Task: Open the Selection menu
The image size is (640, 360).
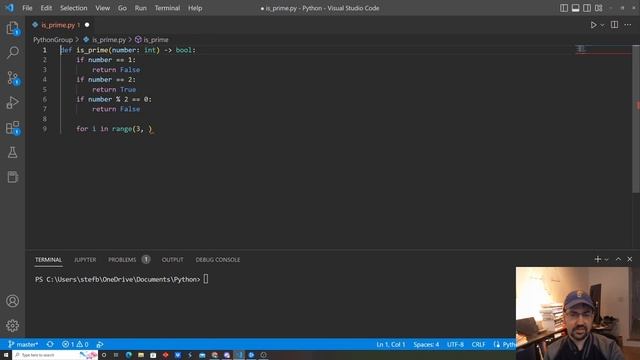Action: pyautogui.click(x=73, y=8)
